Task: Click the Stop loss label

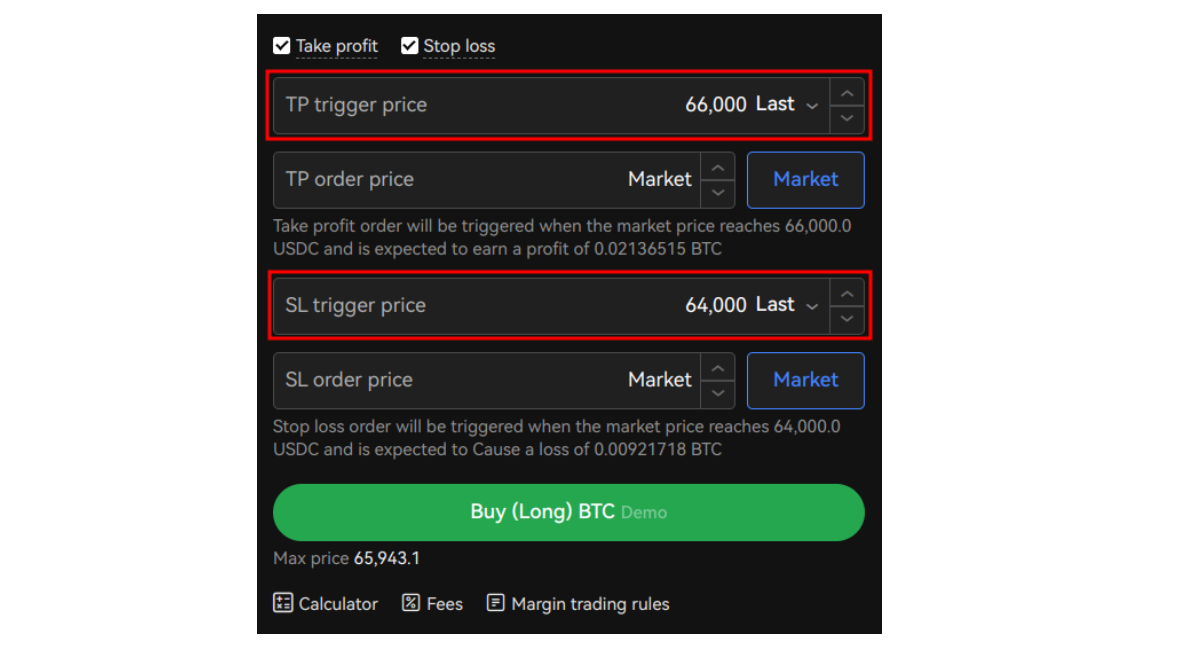Action: (459, 45)
